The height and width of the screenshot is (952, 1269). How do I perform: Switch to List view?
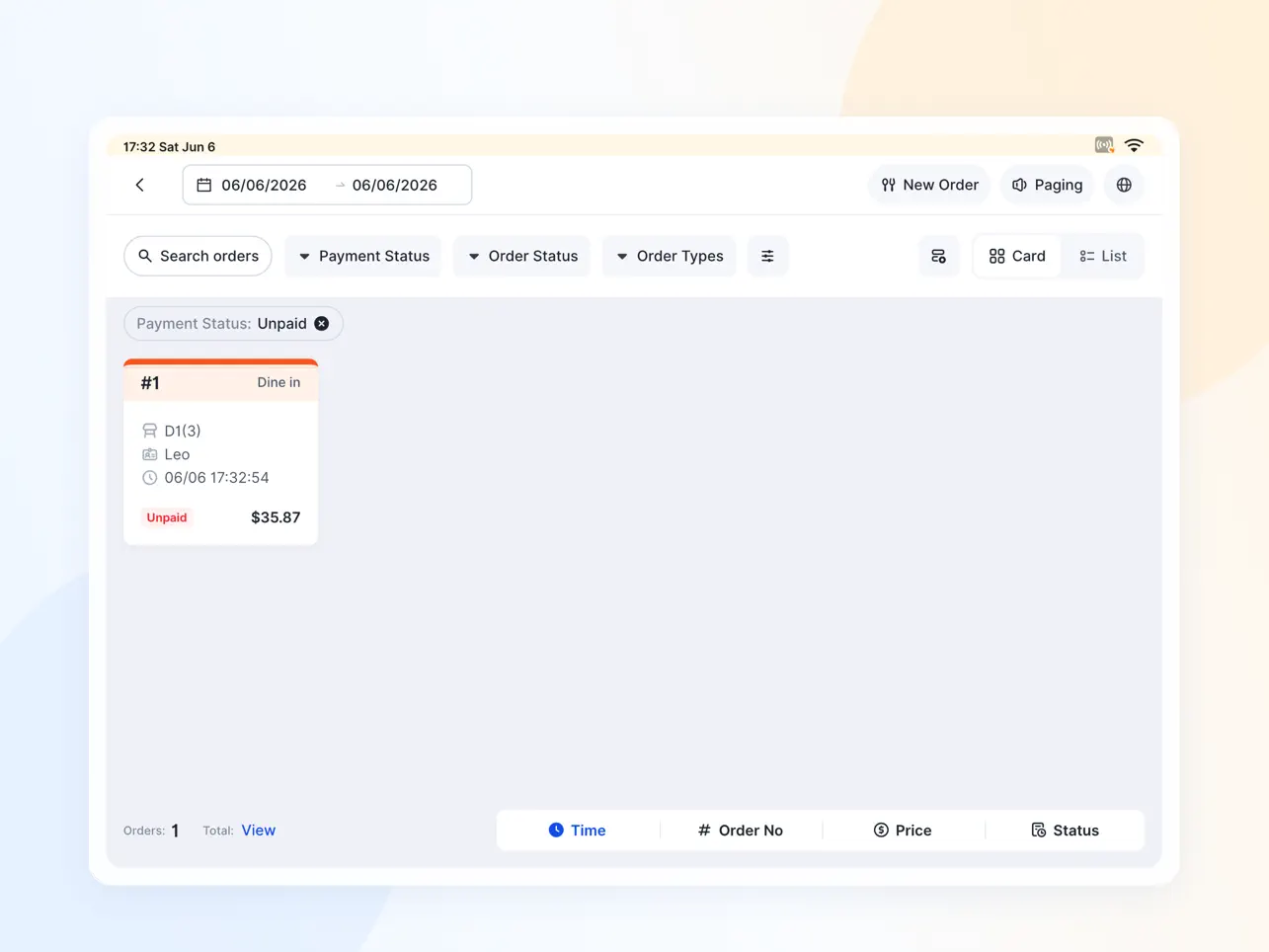pyautogui.click(x=1103, y=256)
